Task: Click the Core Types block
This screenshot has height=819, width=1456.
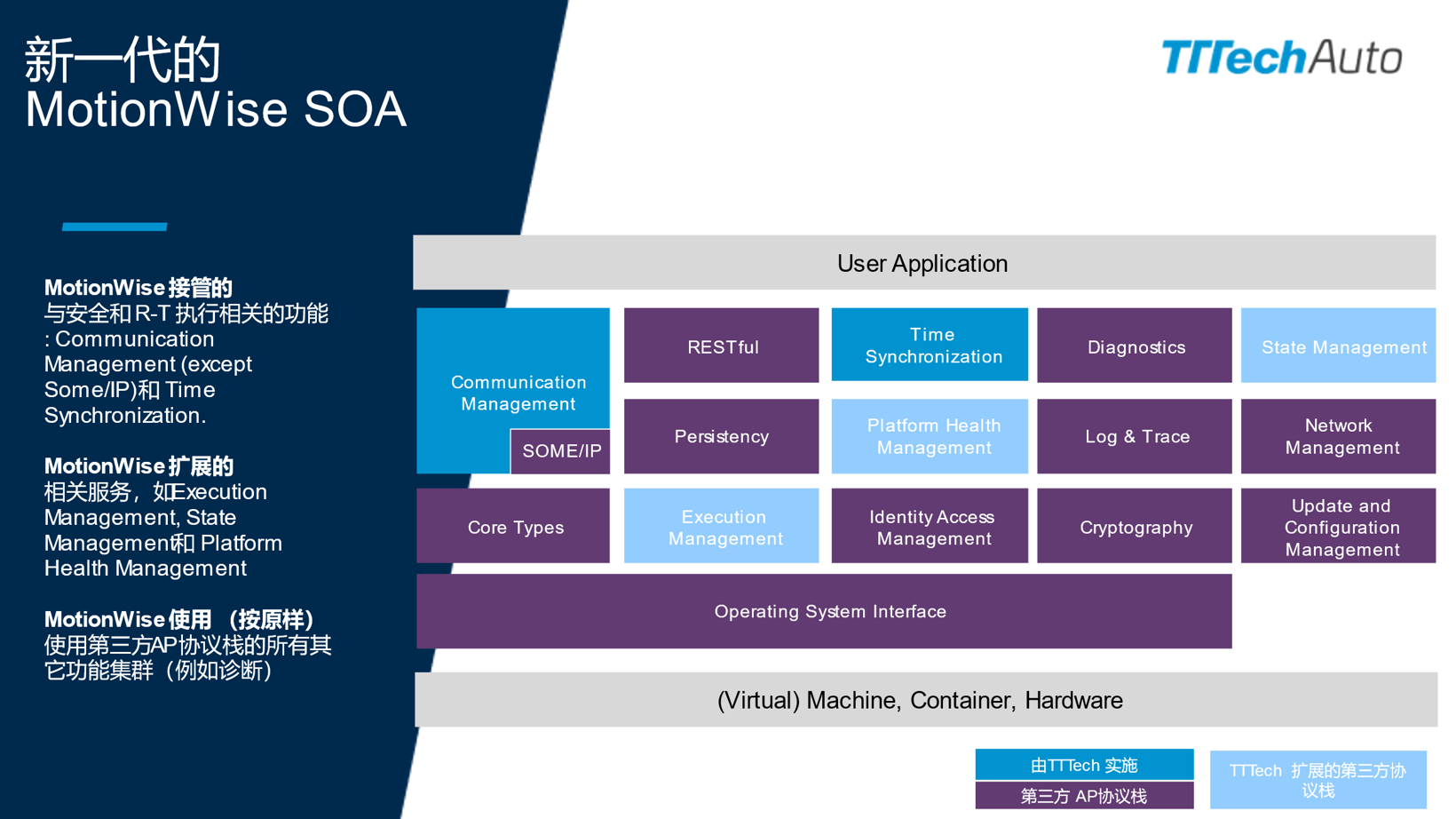Action: tap(513, 526)
